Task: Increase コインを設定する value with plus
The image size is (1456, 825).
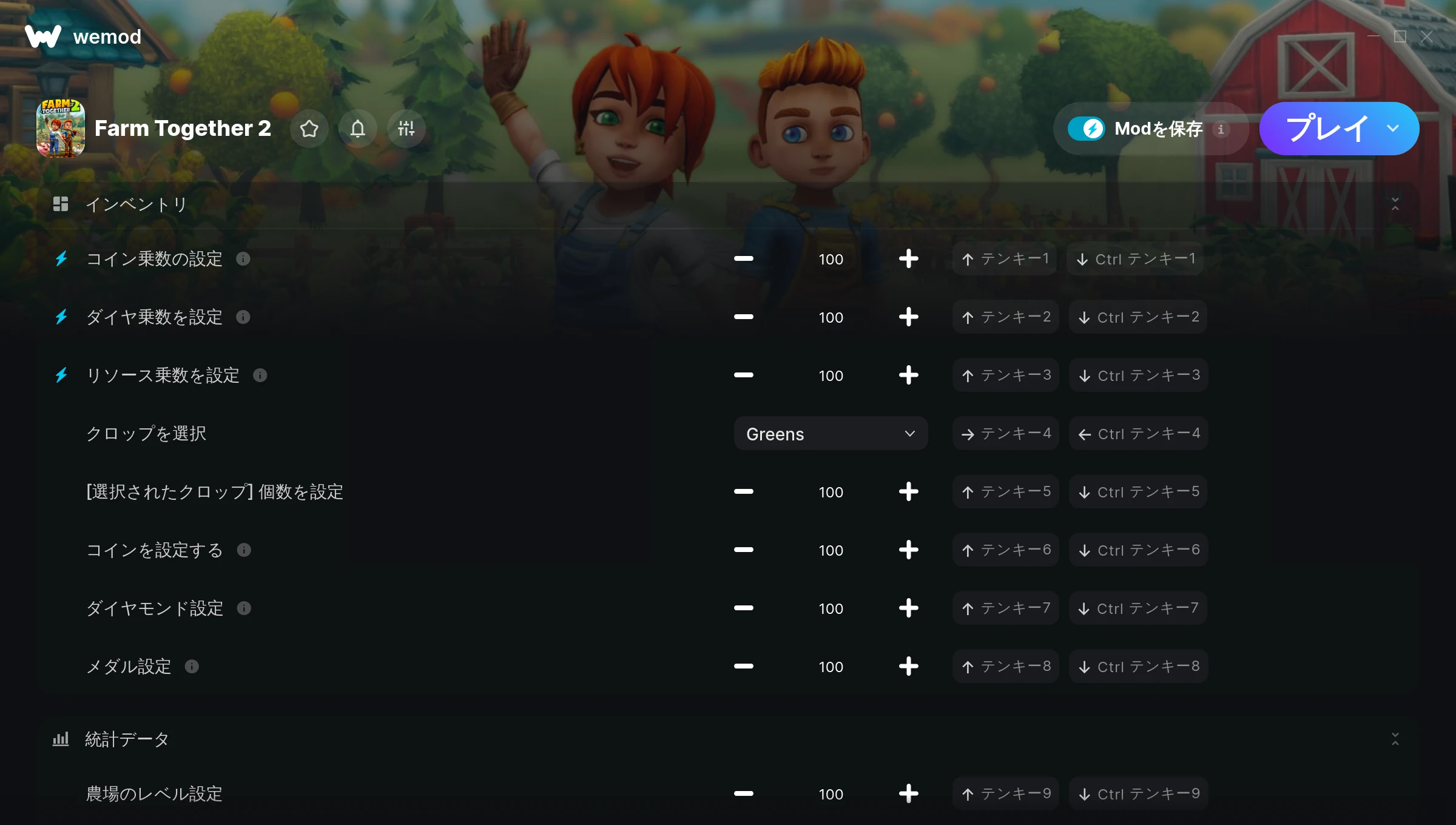Action: (908, 550)
